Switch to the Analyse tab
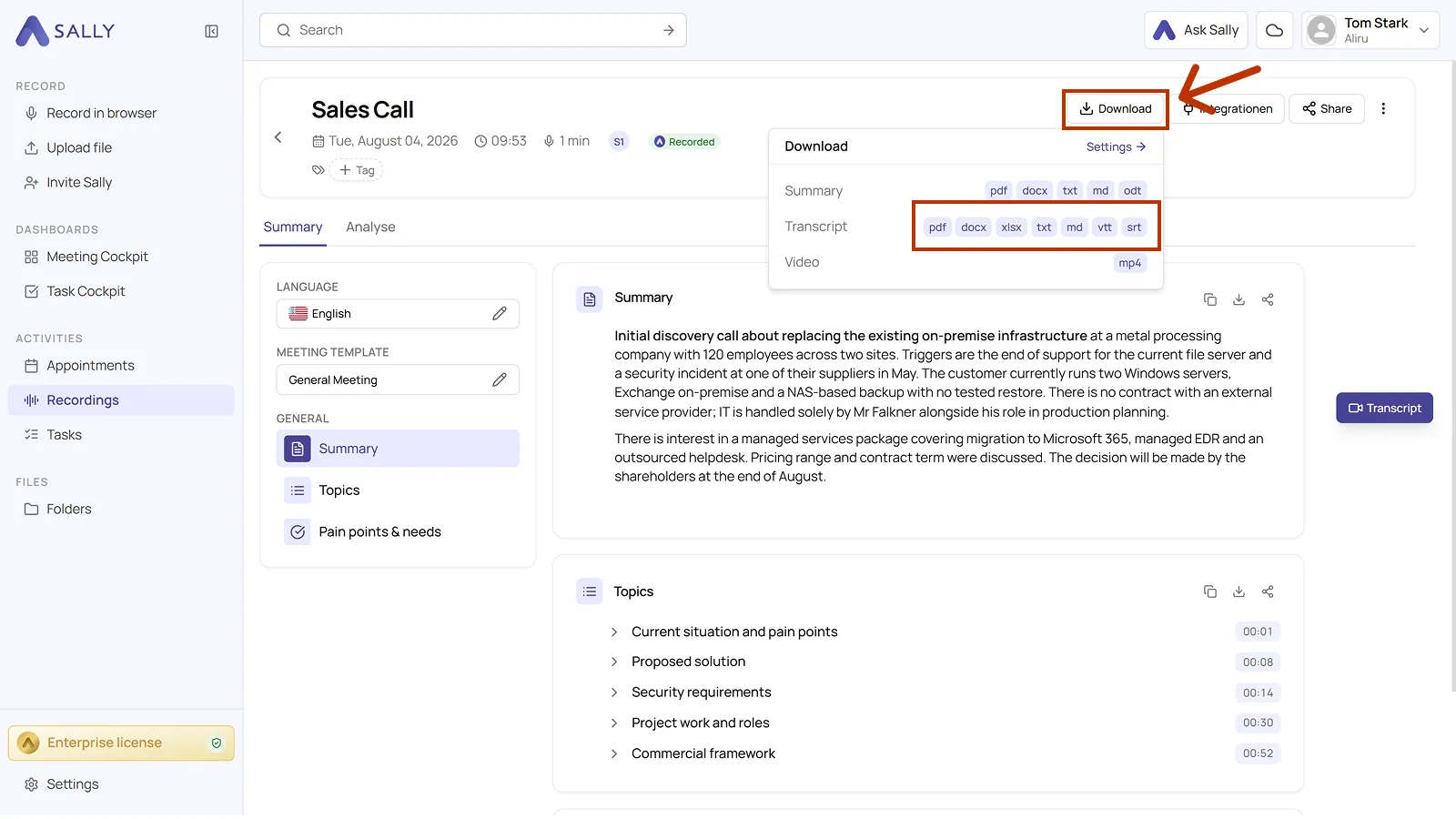This screenshot has width=1456, height=819. coord(370,227)
